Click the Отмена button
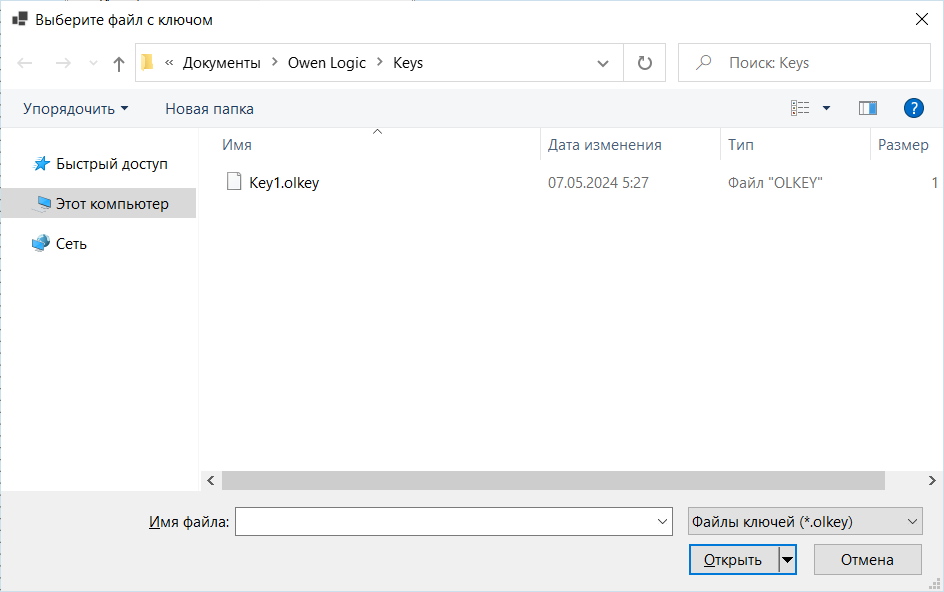Viewport: 944px width, 592px height. click(x=867, y=560)
